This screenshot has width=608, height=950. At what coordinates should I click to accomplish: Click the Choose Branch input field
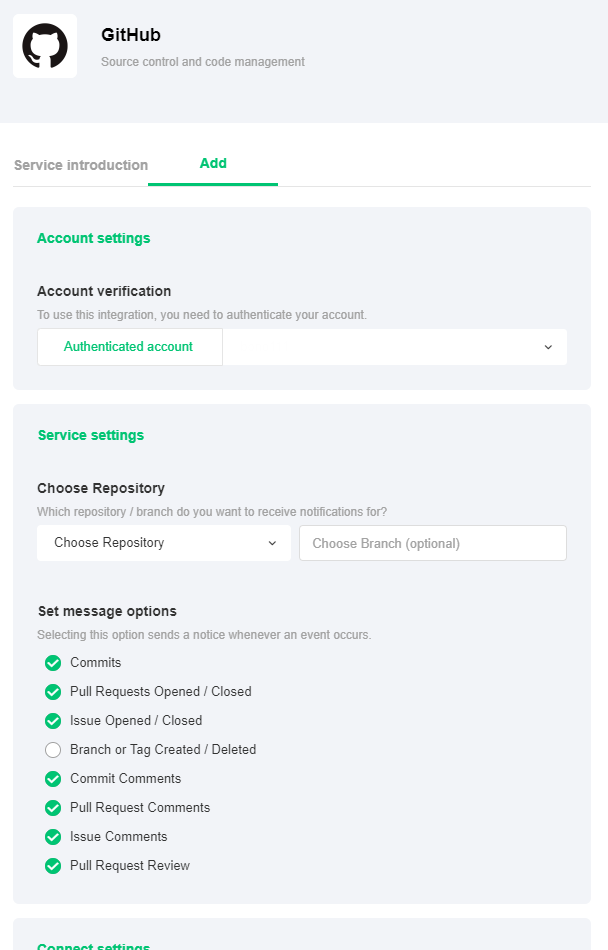coord(432,543)
